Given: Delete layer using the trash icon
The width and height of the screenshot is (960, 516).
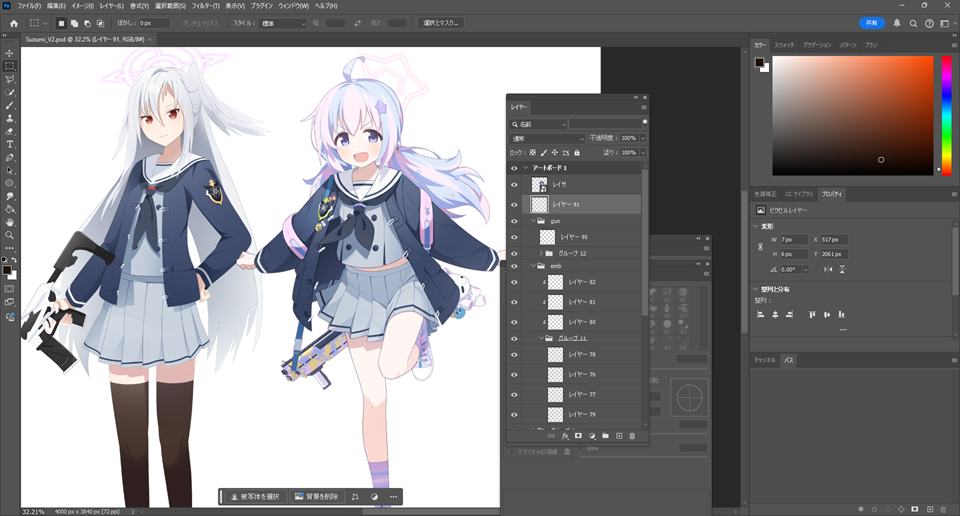Looking at the screenshot, I should [632, 436].
